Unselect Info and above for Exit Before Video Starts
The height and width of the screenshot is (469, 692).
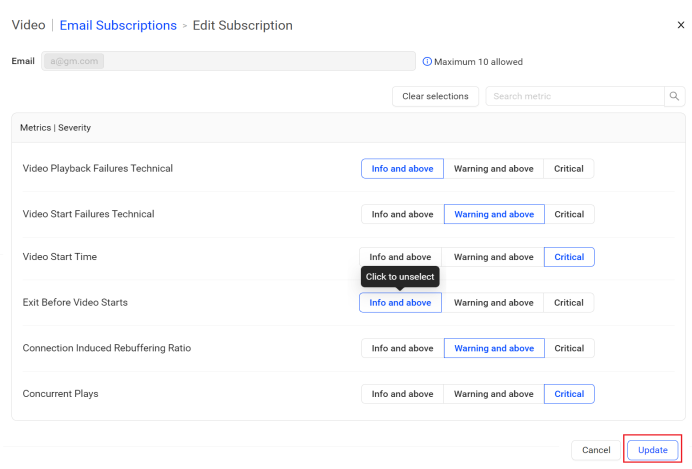[x=400, y=303]
